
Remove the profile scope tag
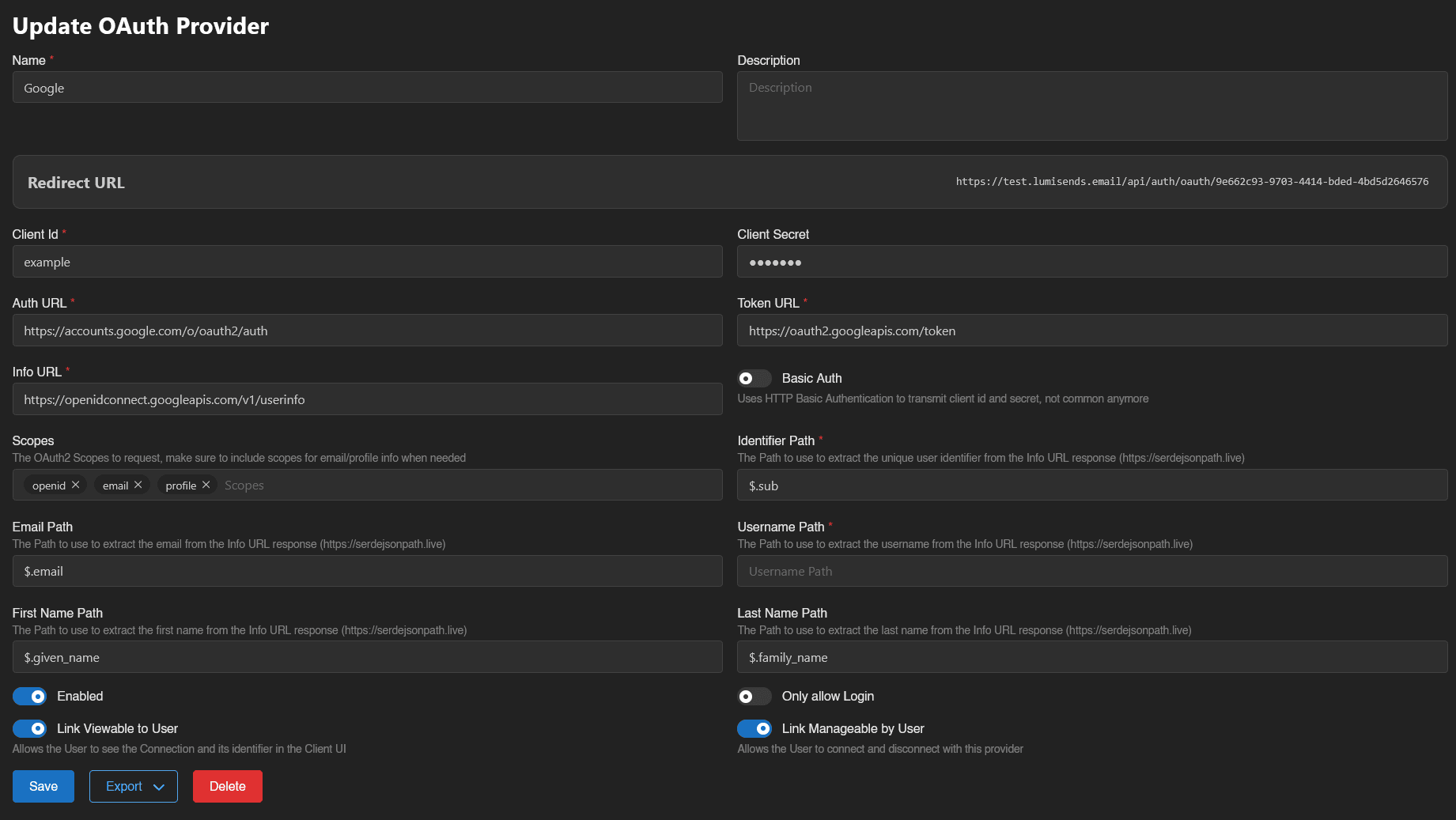coord(206,485)
